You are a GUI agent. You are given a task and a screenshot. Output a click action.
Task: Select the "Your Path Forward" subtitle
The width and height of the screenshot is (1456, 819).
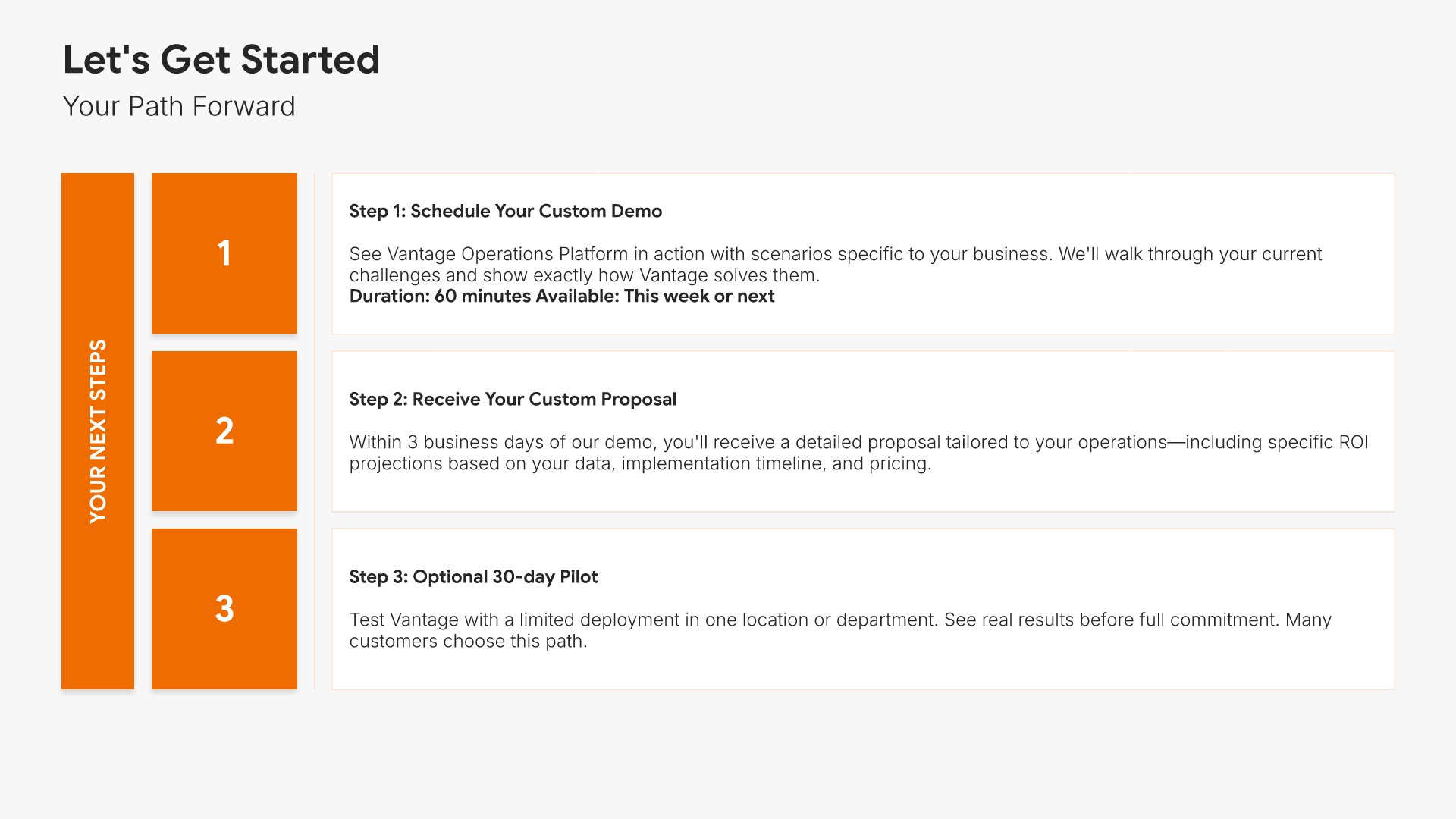point(178,106)
